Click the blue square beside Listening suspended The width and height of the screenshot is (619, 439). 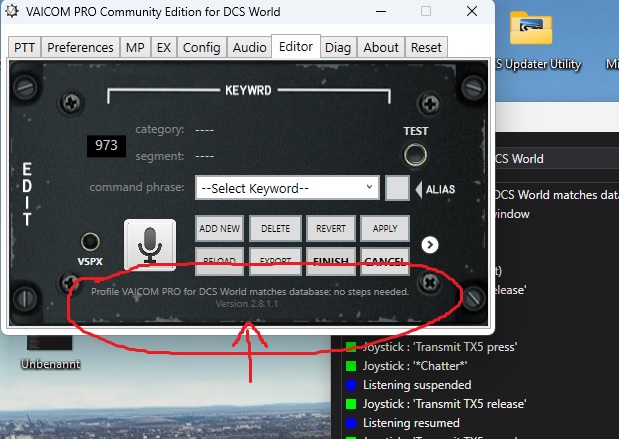[x=351, y=385]
